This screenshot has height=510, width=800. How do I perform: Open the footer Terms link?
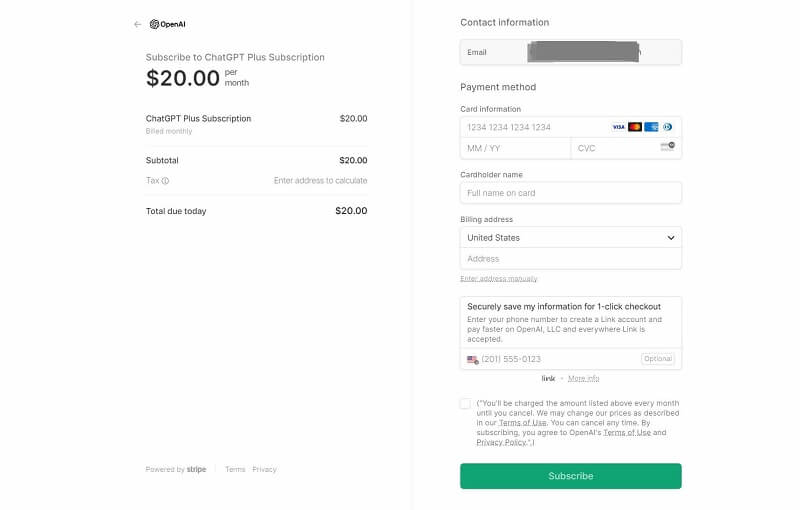pyautogui.click(x=235, y=469)
